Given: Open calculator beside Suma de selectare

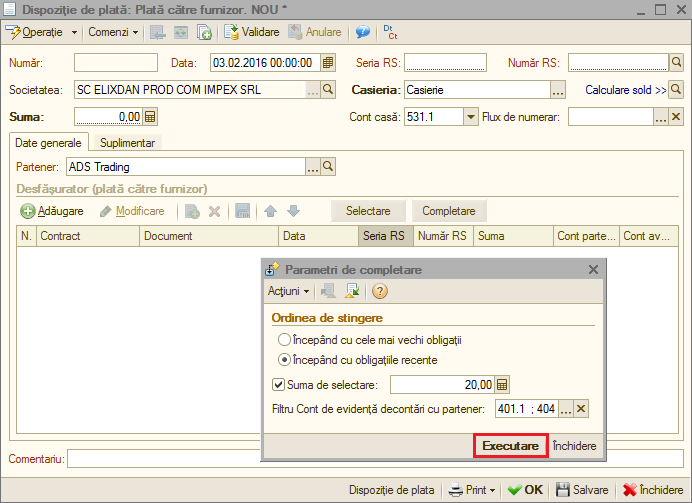Looking at the screenshot, I should 502,385.
